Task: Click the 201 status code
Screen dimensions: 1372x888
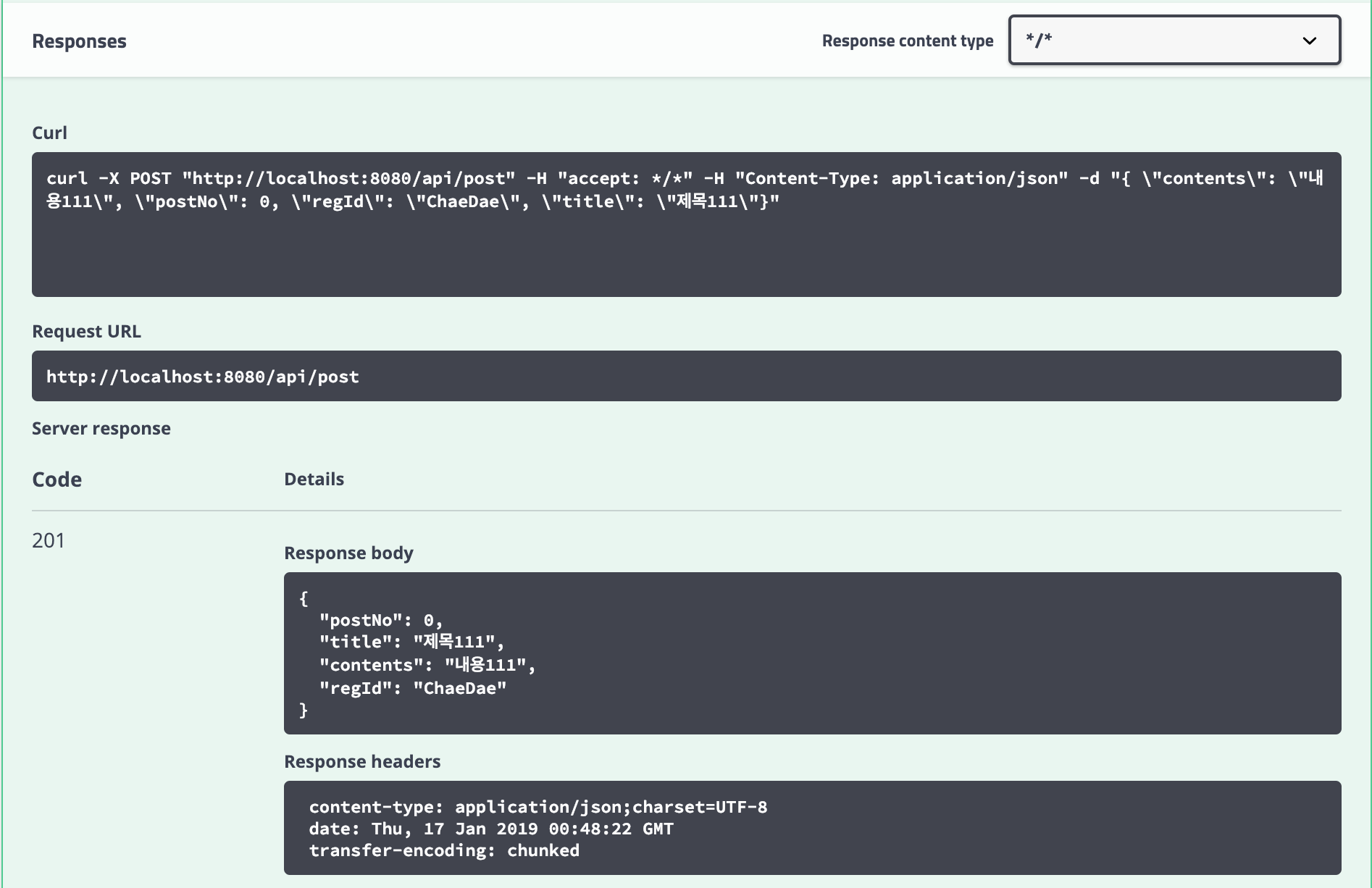Action: [x=49, y=540]
